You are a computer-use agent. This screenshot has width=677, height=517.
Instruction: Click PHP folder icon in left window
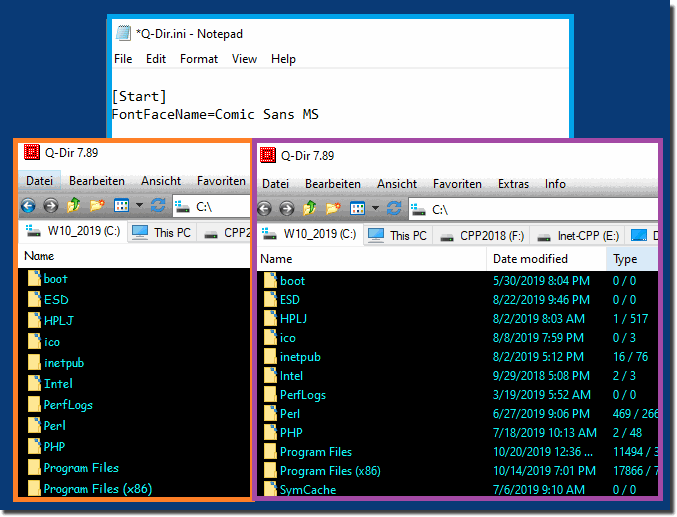[34, 446]
